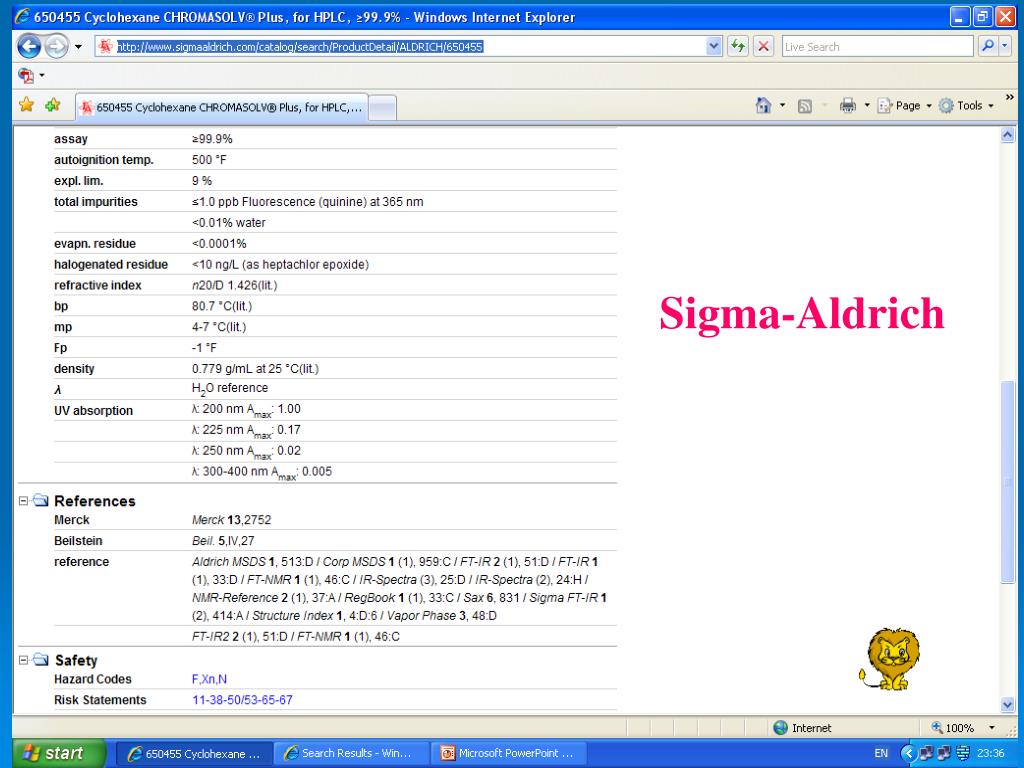
Task: Click the Live Search input box
Action: pyautogui.click(x=877, y=46)
